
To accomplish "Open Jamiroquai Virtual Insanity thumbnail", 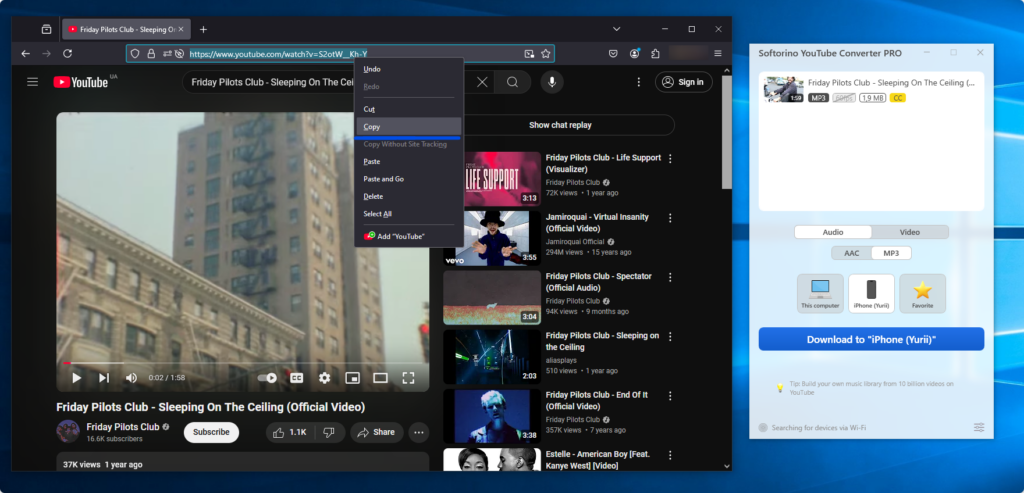I will point(492,238).
